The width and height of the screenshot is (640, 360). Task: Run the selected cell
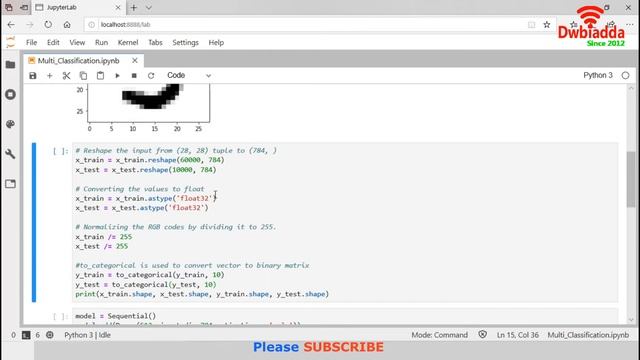click(118, 76)
